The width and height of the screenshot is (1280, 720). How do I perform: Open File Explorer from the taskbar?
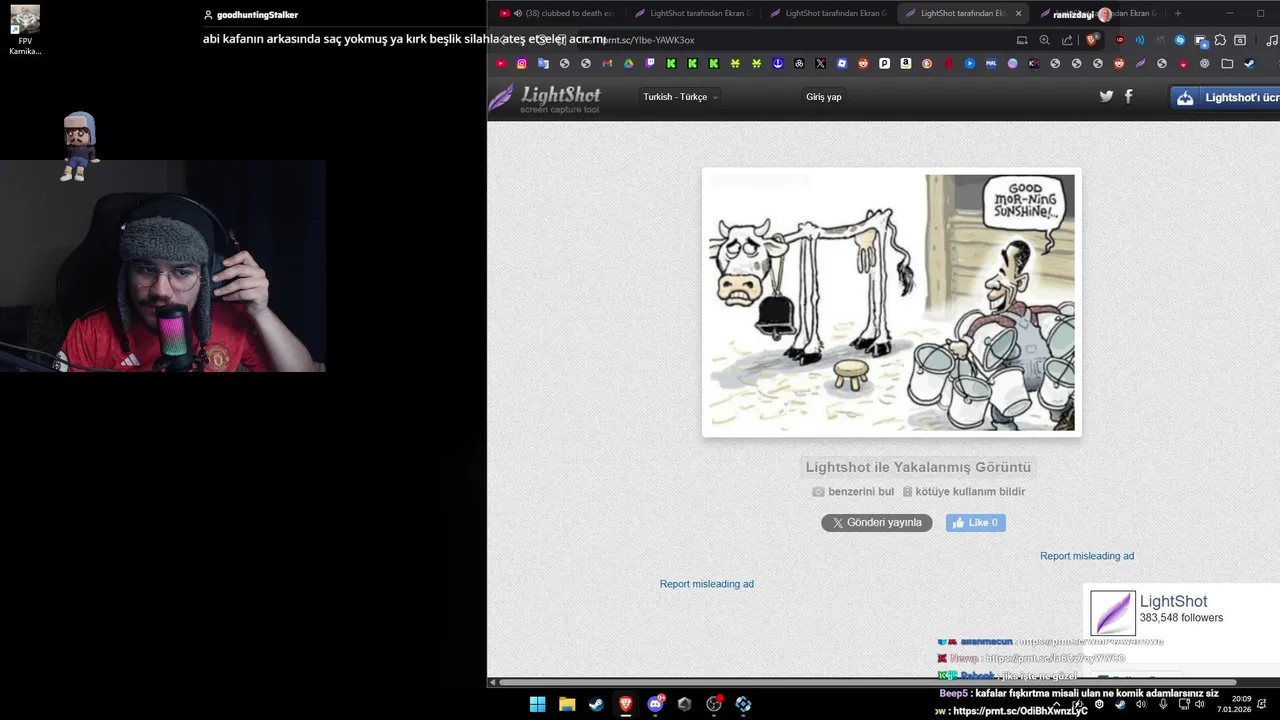click(x=567, y=704)
